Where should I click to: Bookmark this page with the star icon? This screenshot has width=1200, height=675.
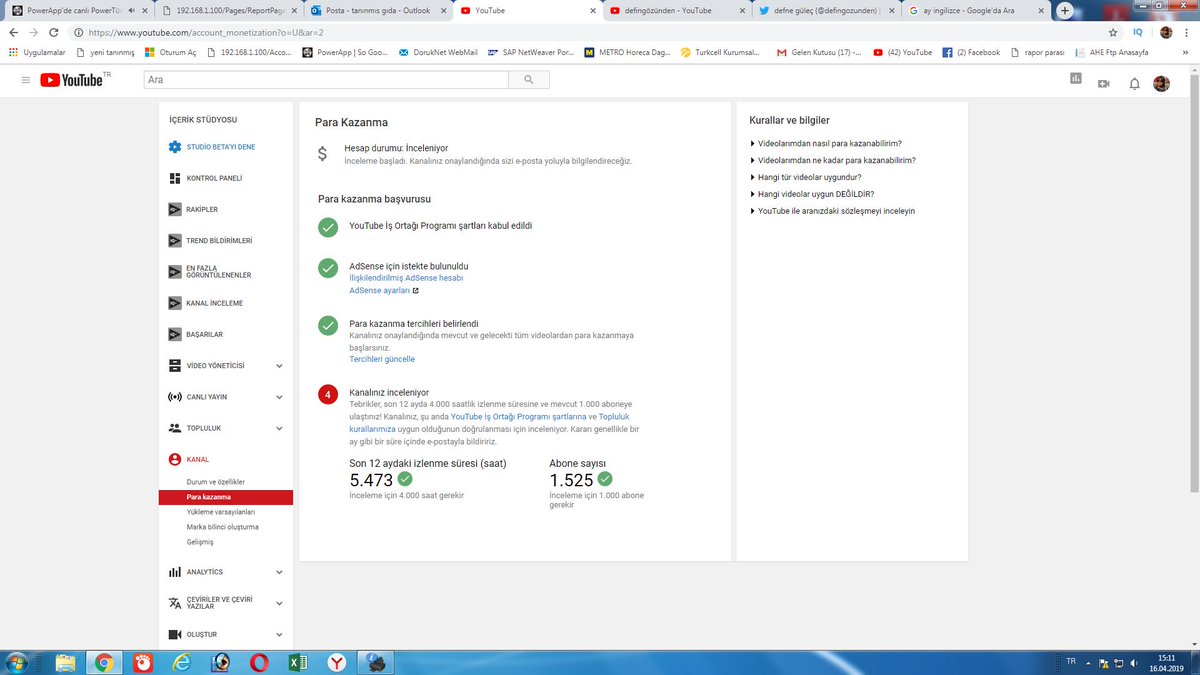1112,32
